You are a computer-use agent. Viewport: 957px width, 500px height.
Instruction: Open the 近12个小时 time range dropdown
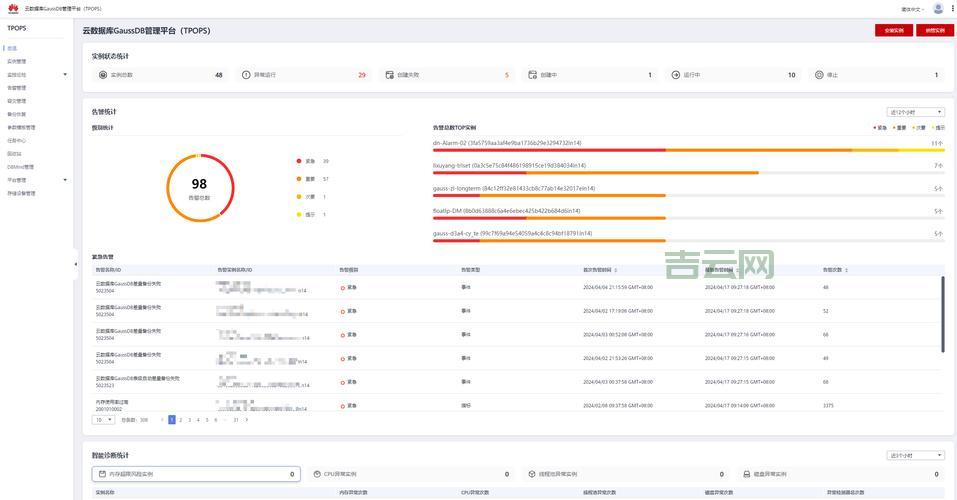(915, 112)
